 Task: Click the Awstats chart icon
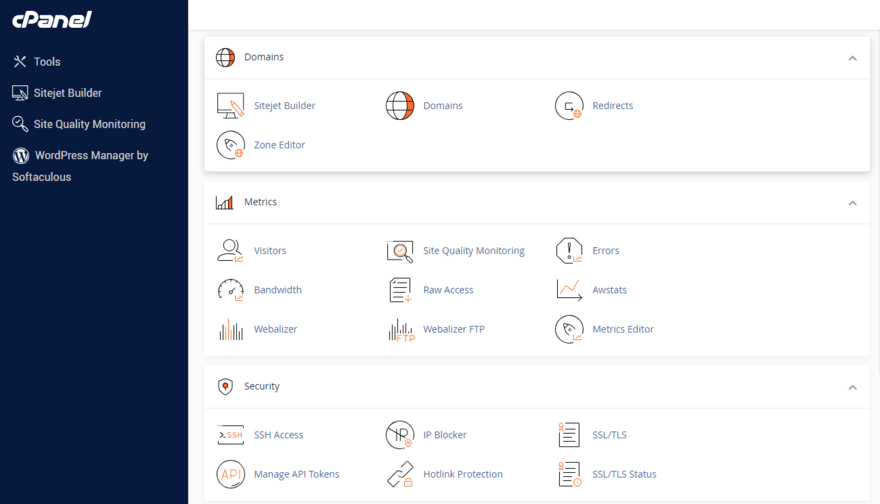pyautogui.click(x=569, y=290)
